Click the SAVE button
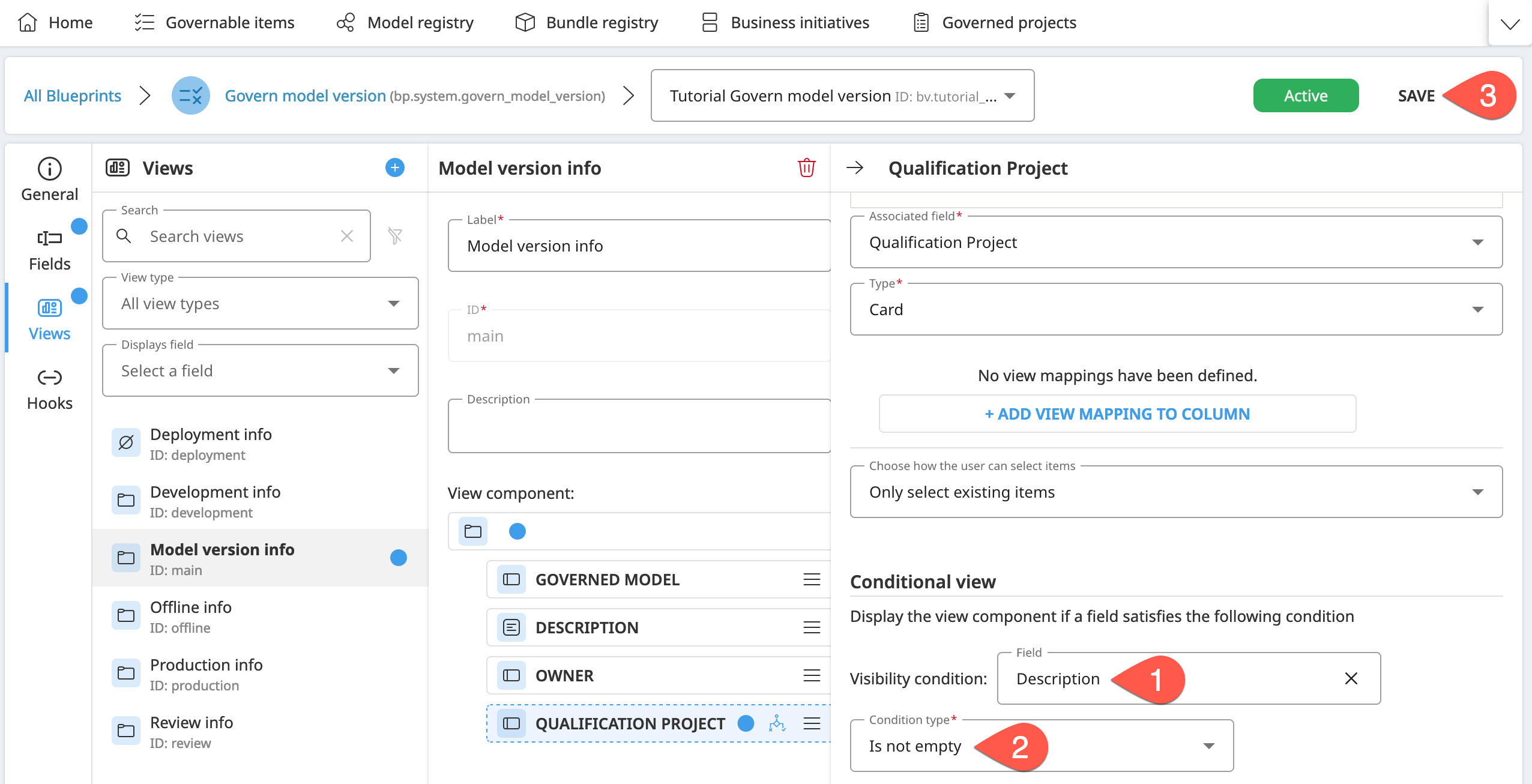 [1416, 96]
